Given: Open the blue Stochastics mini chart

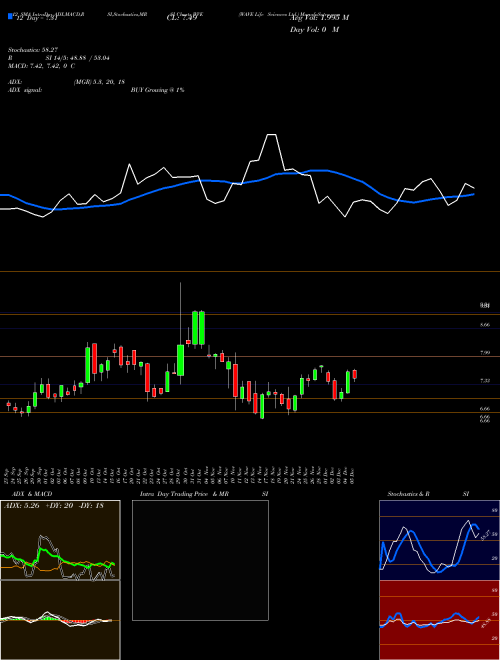Looking at the screenshot, I should pyautogui.click(x=439, y=540).
